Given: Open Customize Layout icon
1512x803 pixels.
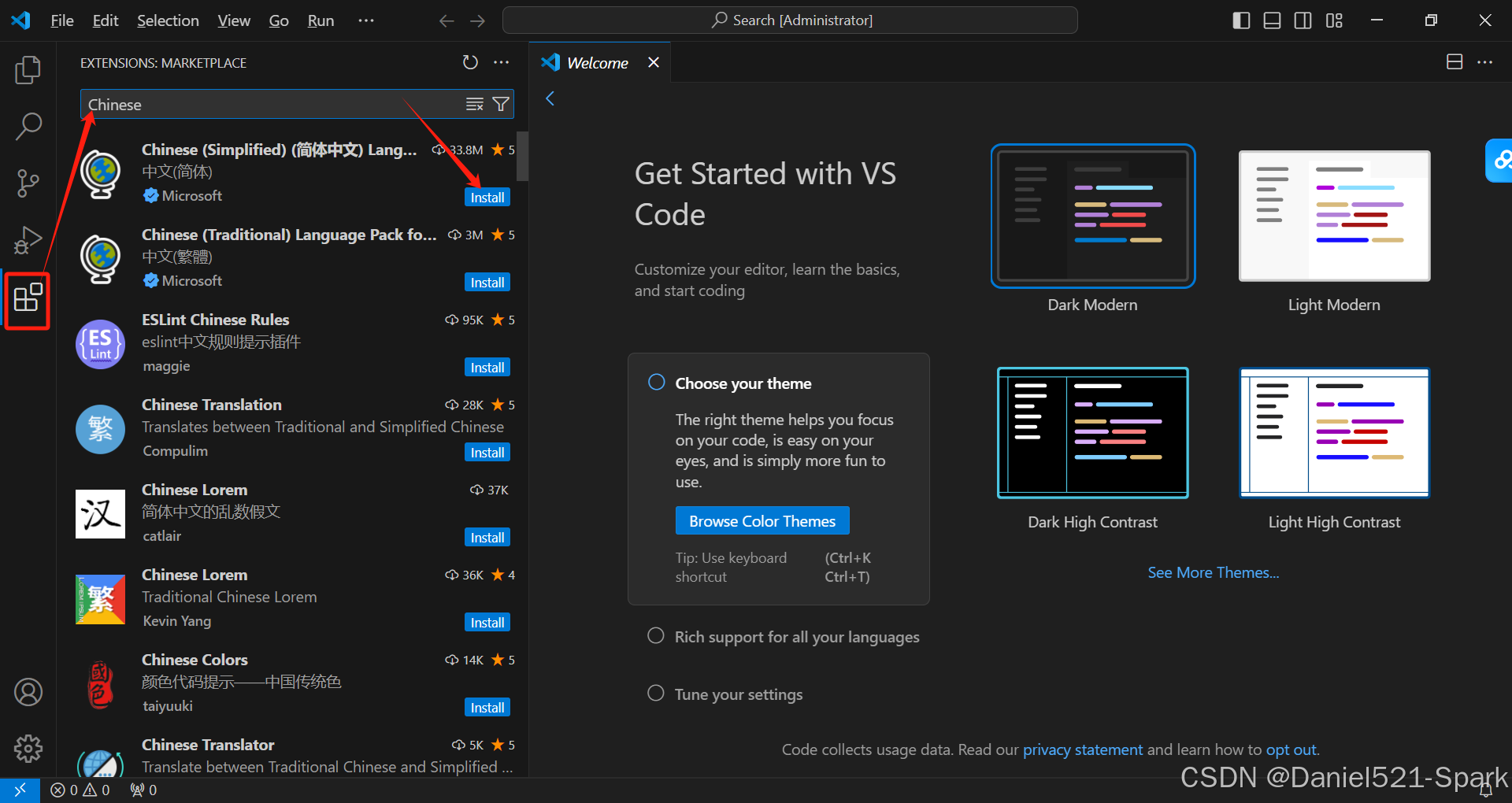Looking at the screenshot, I should [1334, 20].
